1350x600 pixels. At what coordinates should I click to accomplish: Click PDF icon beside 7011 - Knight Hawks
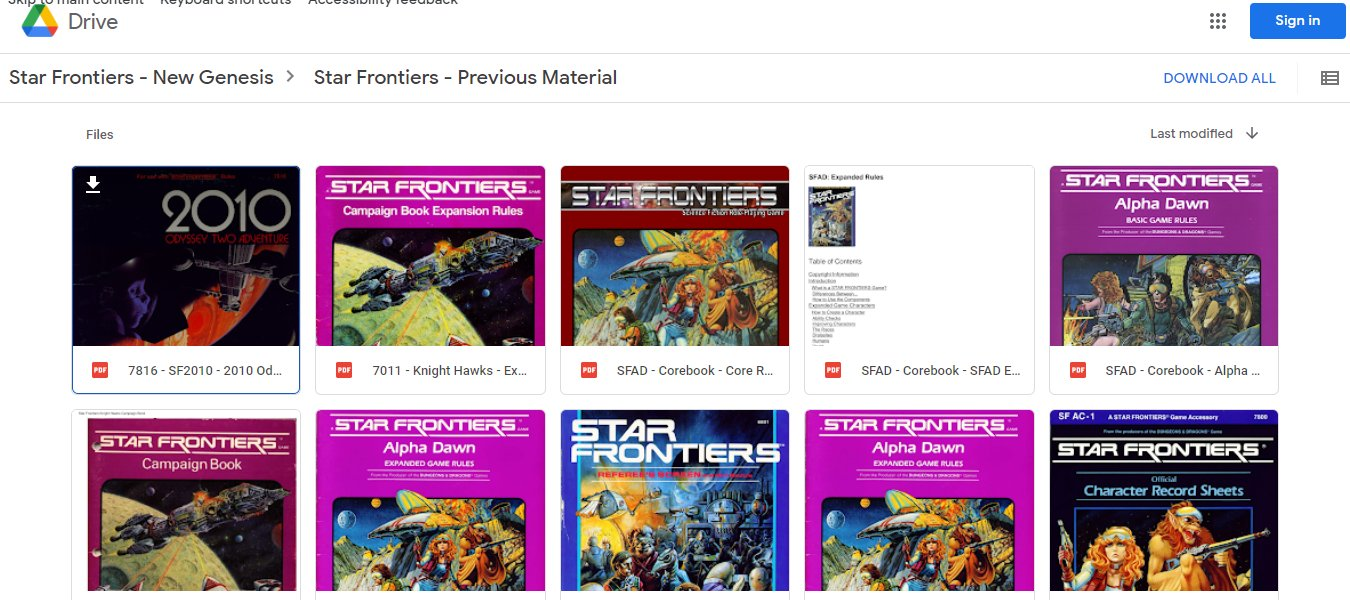[x=344, y=370]
